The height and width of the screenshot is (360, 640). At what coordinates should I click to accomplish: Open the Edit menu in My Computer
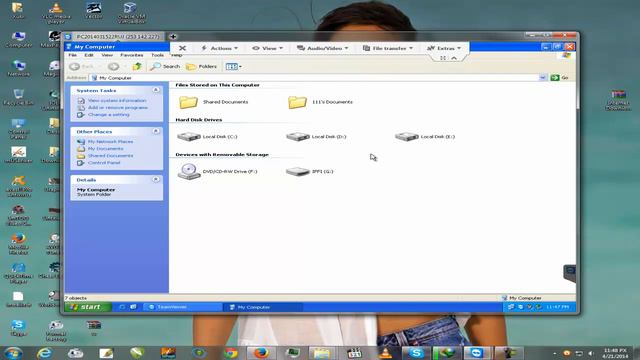pyautogui.click(x=89, y=55)
